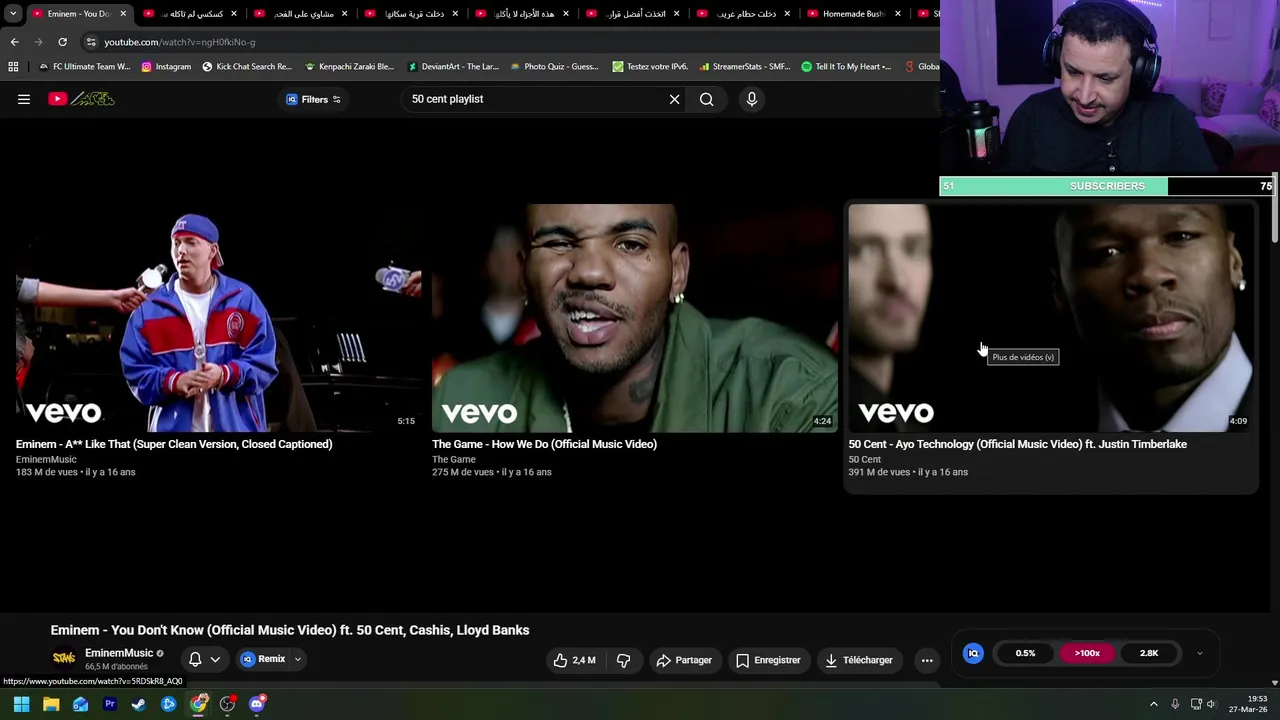
Task: Expand the tab search dropdown arrow
Action: [x=14, y=14]
